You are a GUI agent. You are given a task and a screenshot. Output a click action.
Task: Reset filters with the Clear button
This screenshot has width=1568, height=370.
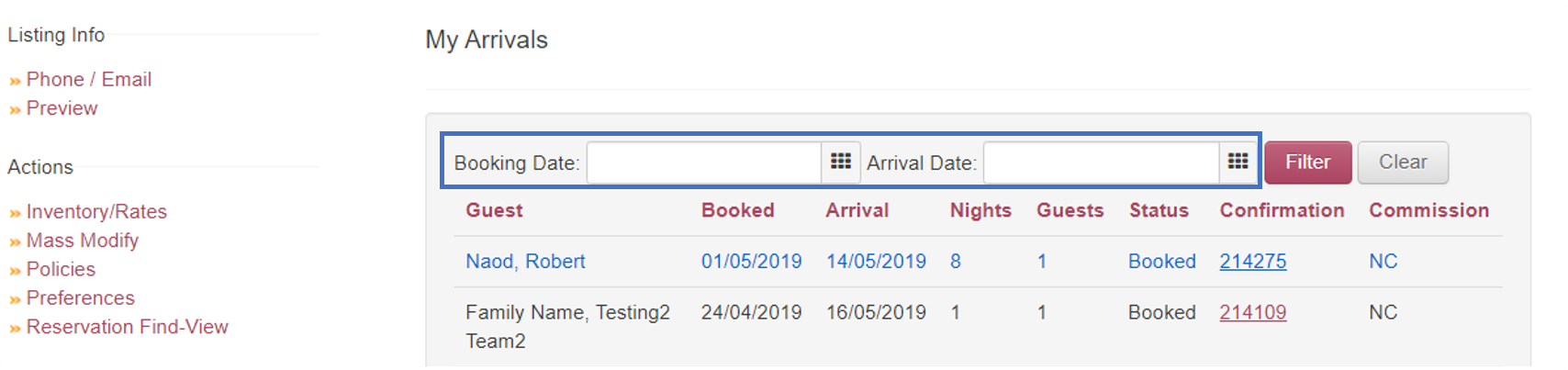click(1403, 163)
